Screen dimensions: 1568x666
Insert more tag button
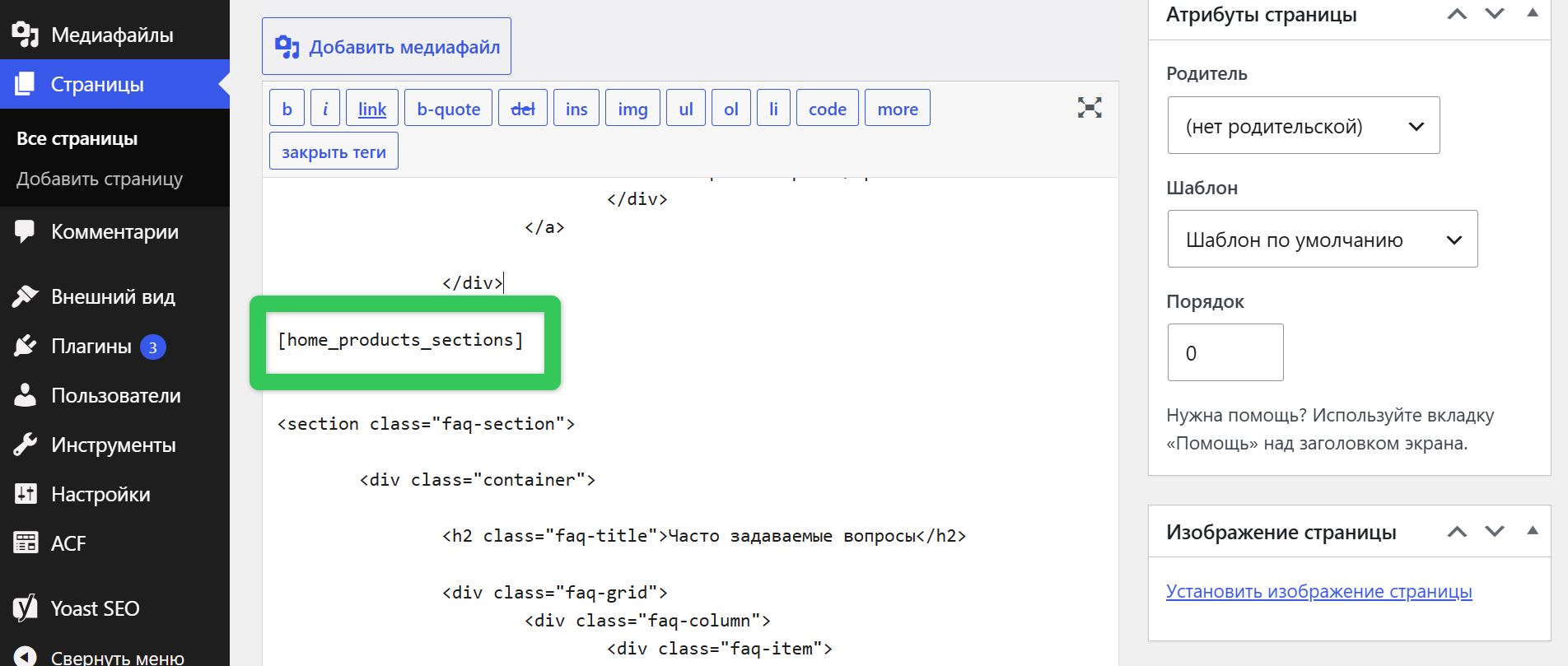pos(898,108)
